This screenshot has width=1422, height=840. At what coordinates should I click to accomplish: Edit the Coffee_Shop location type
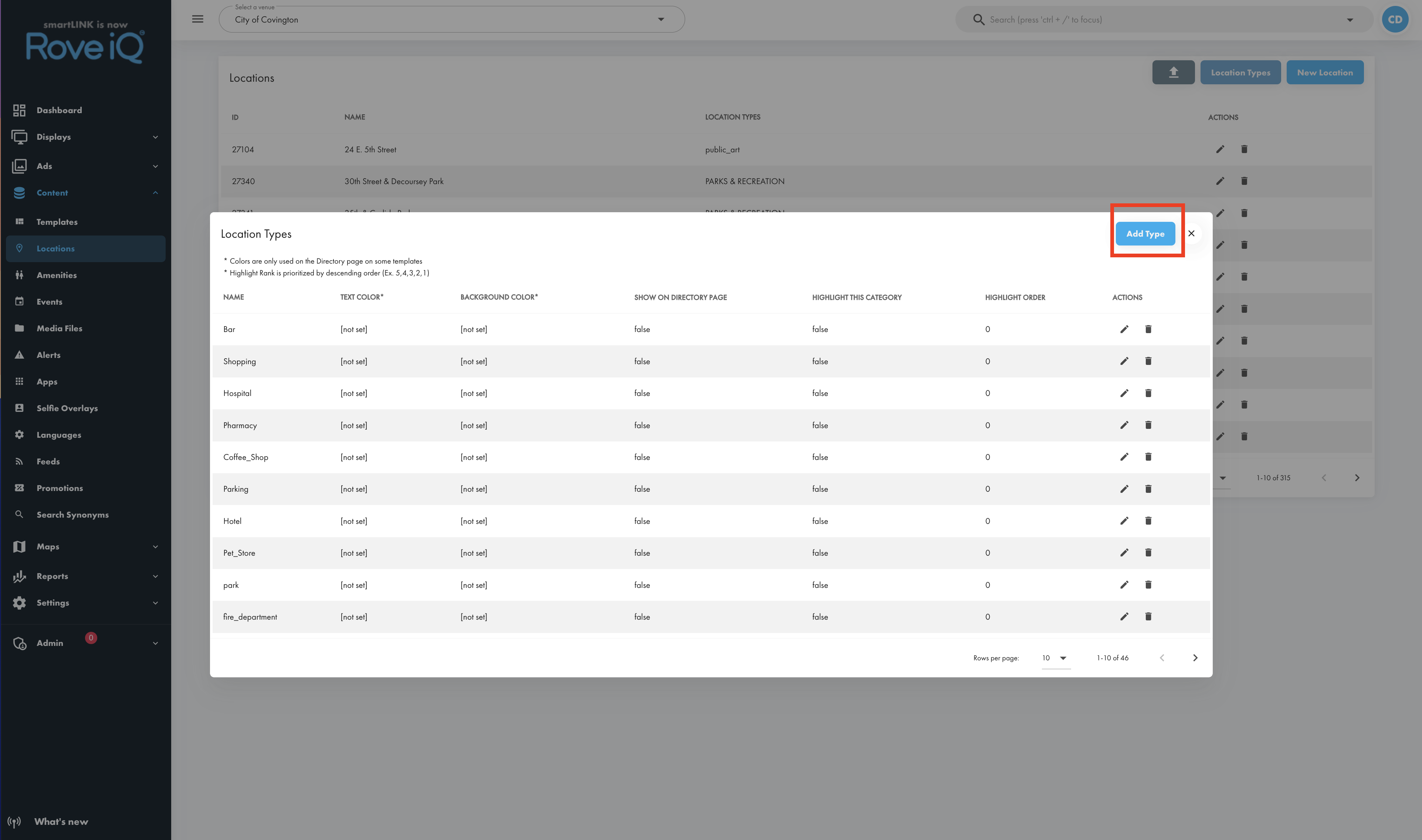point(1124,457)
